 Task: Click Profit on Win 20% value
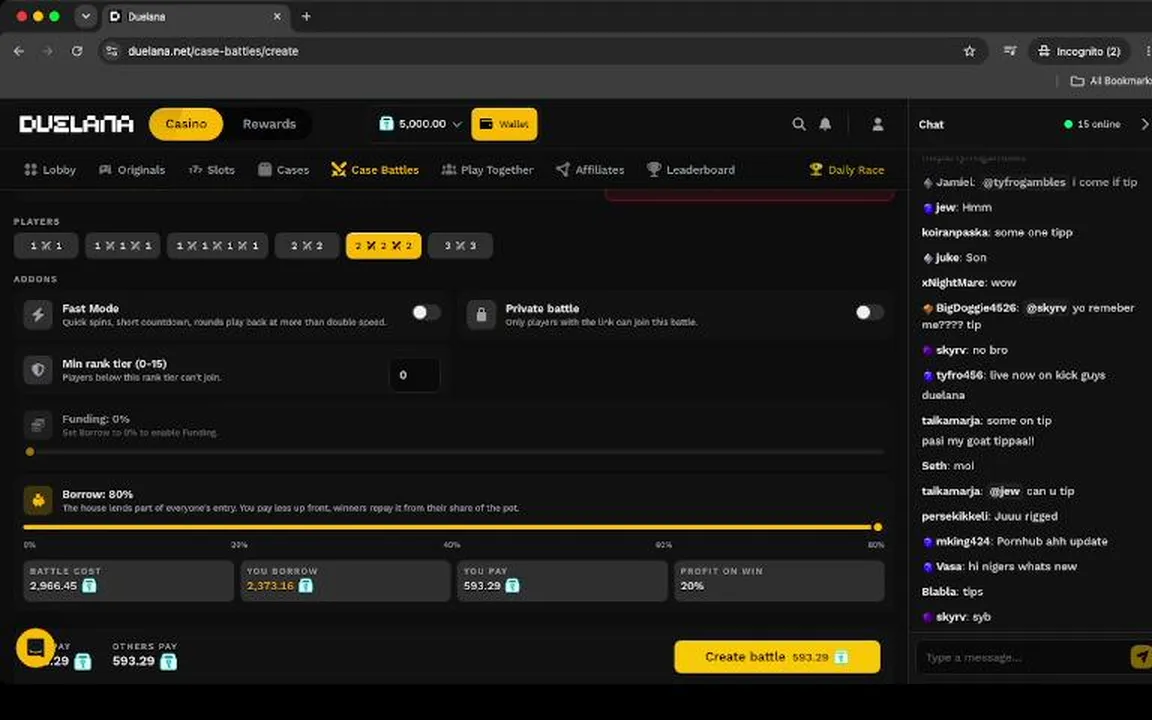coord(692,586)
